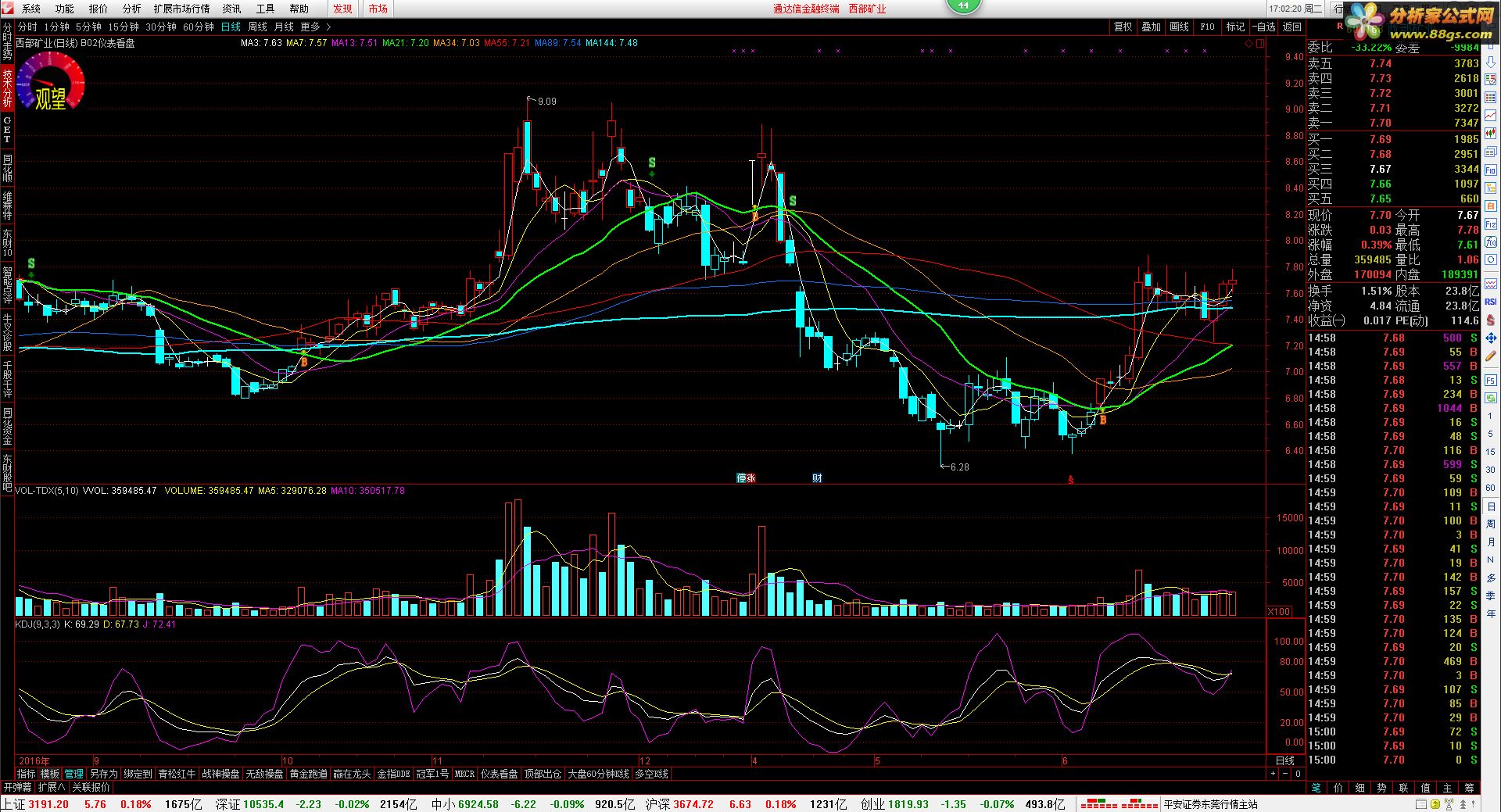
Task: Click the news list icon in right toolbar
Action: 1491,151
